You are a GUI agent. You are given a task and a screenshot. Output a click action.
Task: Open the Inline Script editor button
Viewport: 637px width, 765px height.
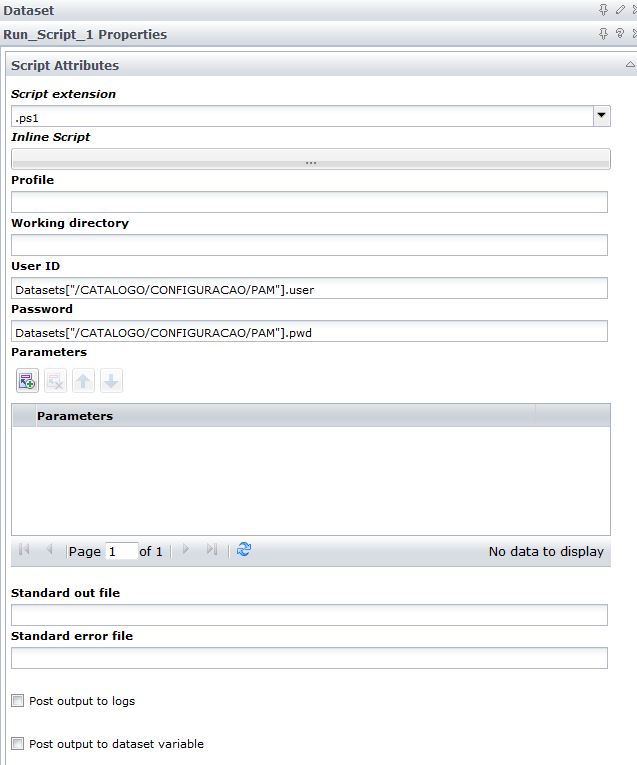(311, 159)
